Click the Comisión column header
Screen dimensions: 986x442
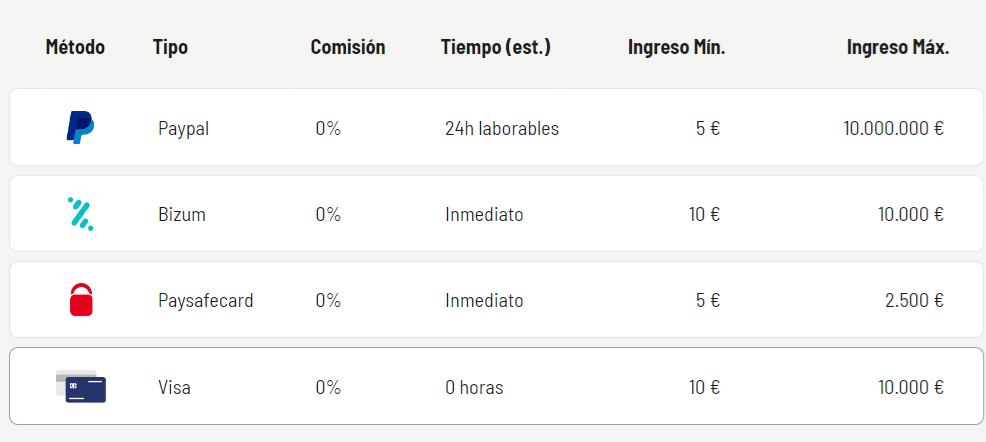pos(347,47)
